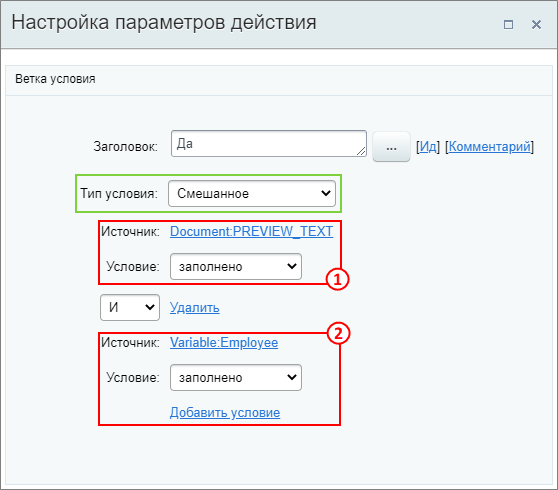Open the Document:PREVIEW_TEXT source link
Viewport: 558px width, 490px height.
tap(252, 231)
